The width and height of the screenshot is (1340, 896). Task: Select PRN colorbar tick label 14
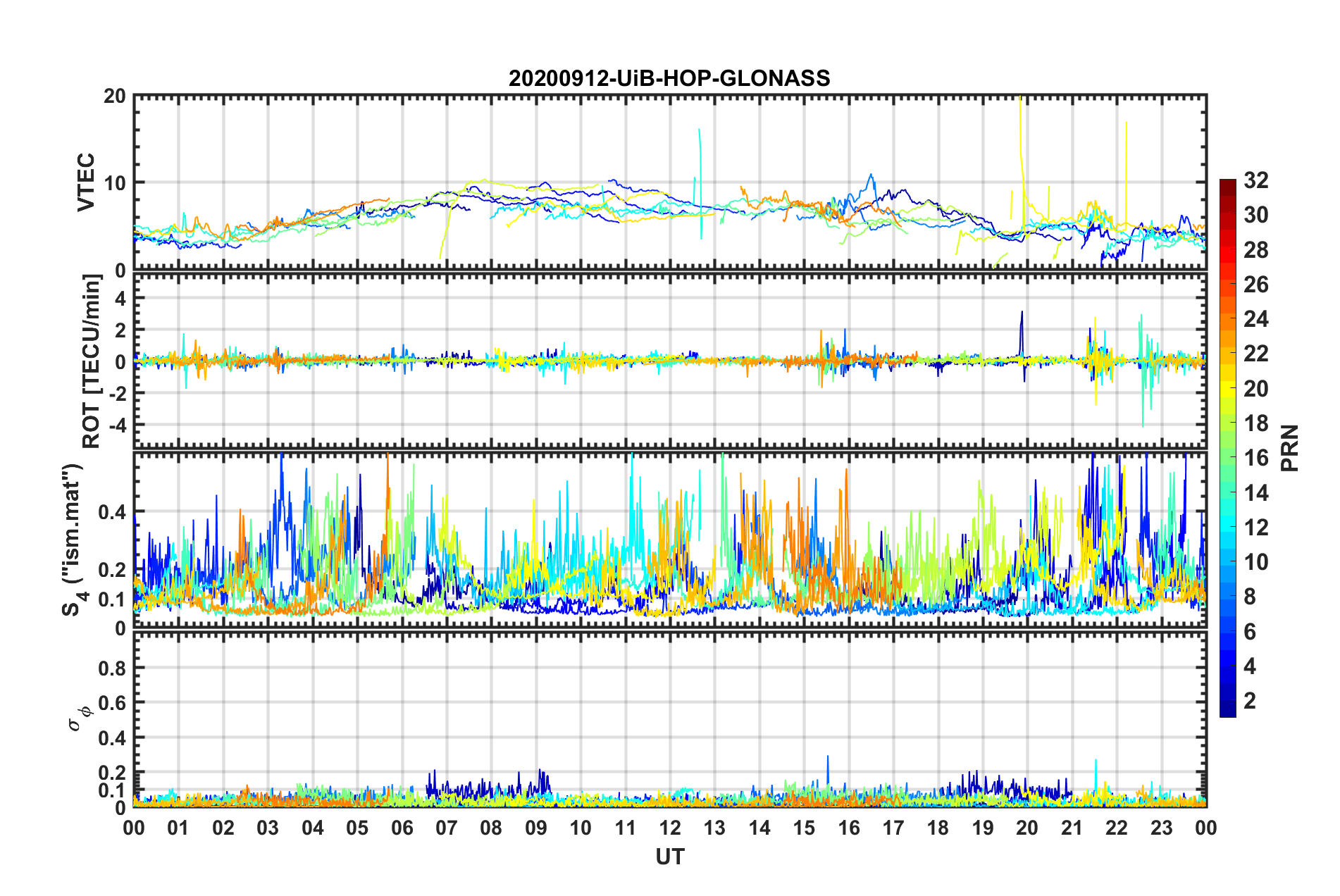[1255, 493]
